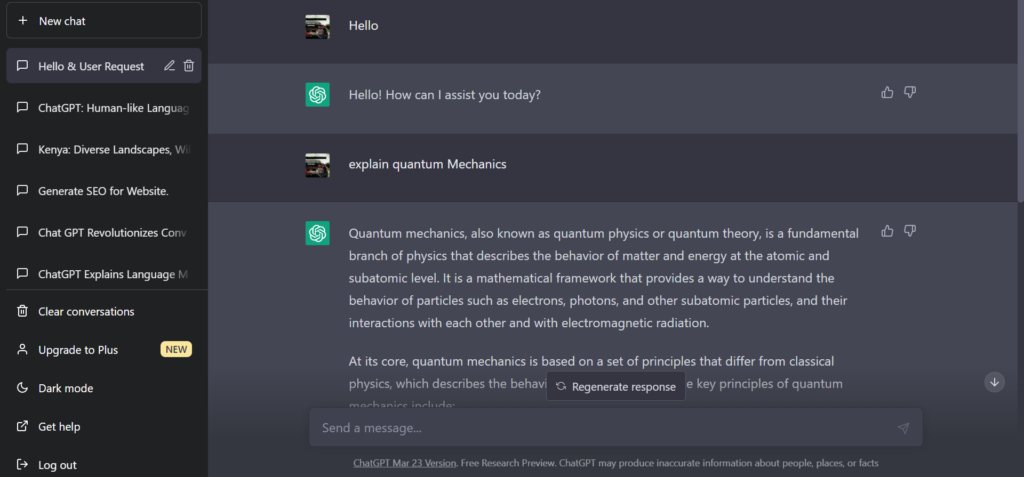This screenshot has width=1024, height=477.
Task: Jump to bottom with the down arrow button
Action: coord(995,382)
